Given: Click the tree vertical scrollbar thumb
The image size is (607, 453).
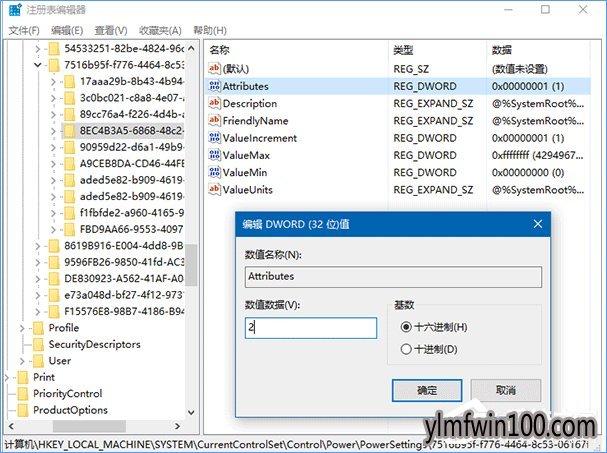Looking at the screenshot, I should tap(191, 265).
